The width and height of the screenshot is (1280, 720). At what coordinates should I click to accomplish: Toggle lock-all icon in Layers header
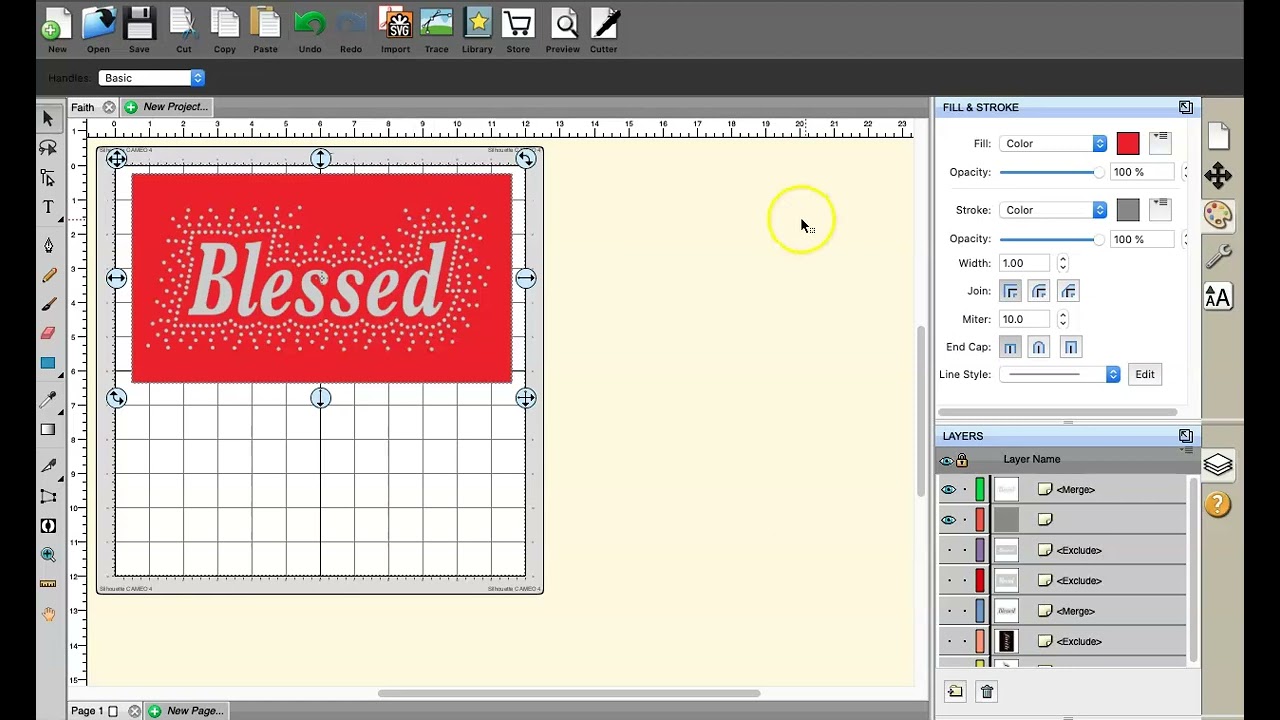962,460
